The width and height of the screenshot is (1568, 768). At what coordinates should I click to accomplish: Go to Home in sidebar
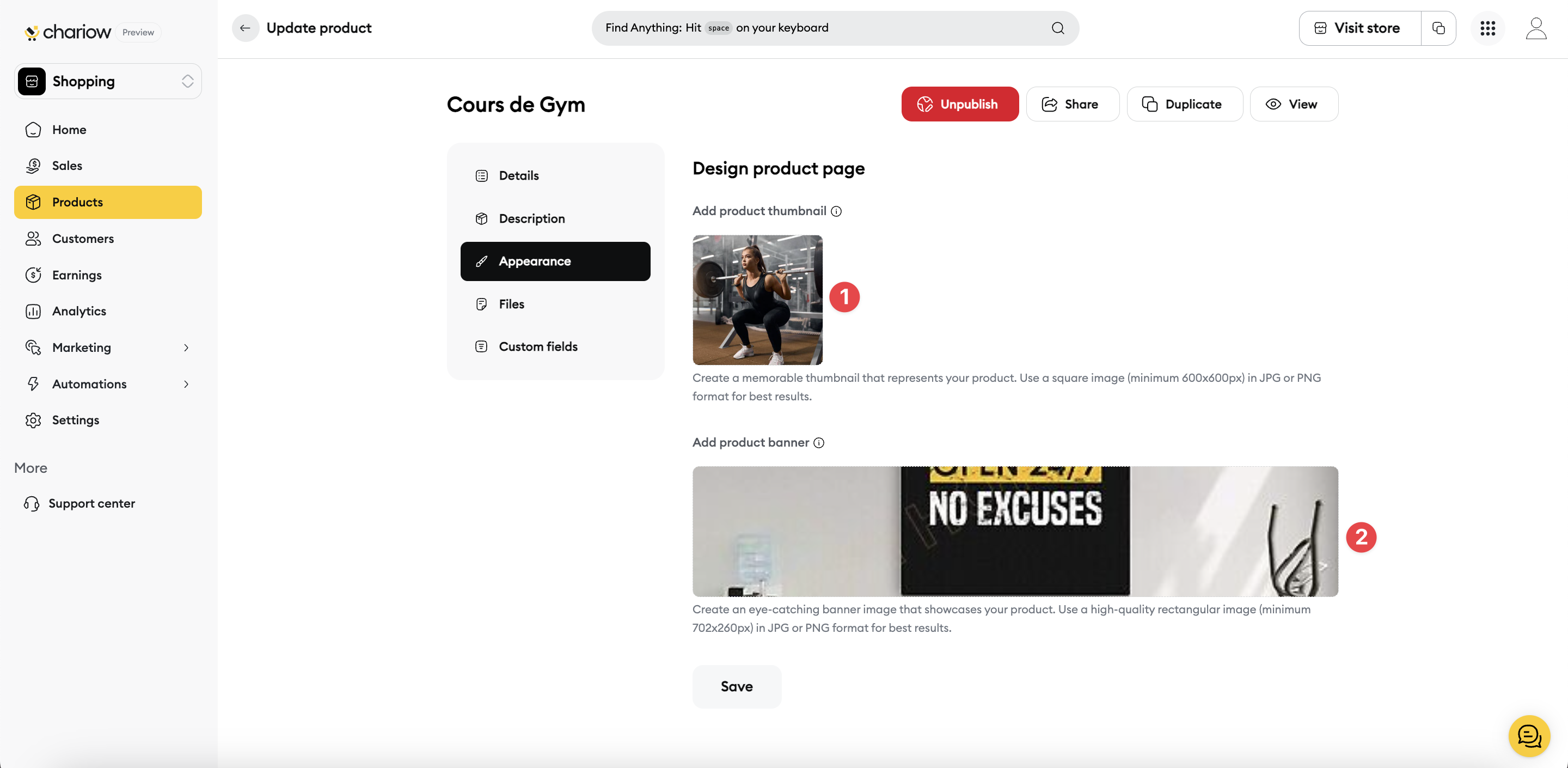tap(108, 130)
